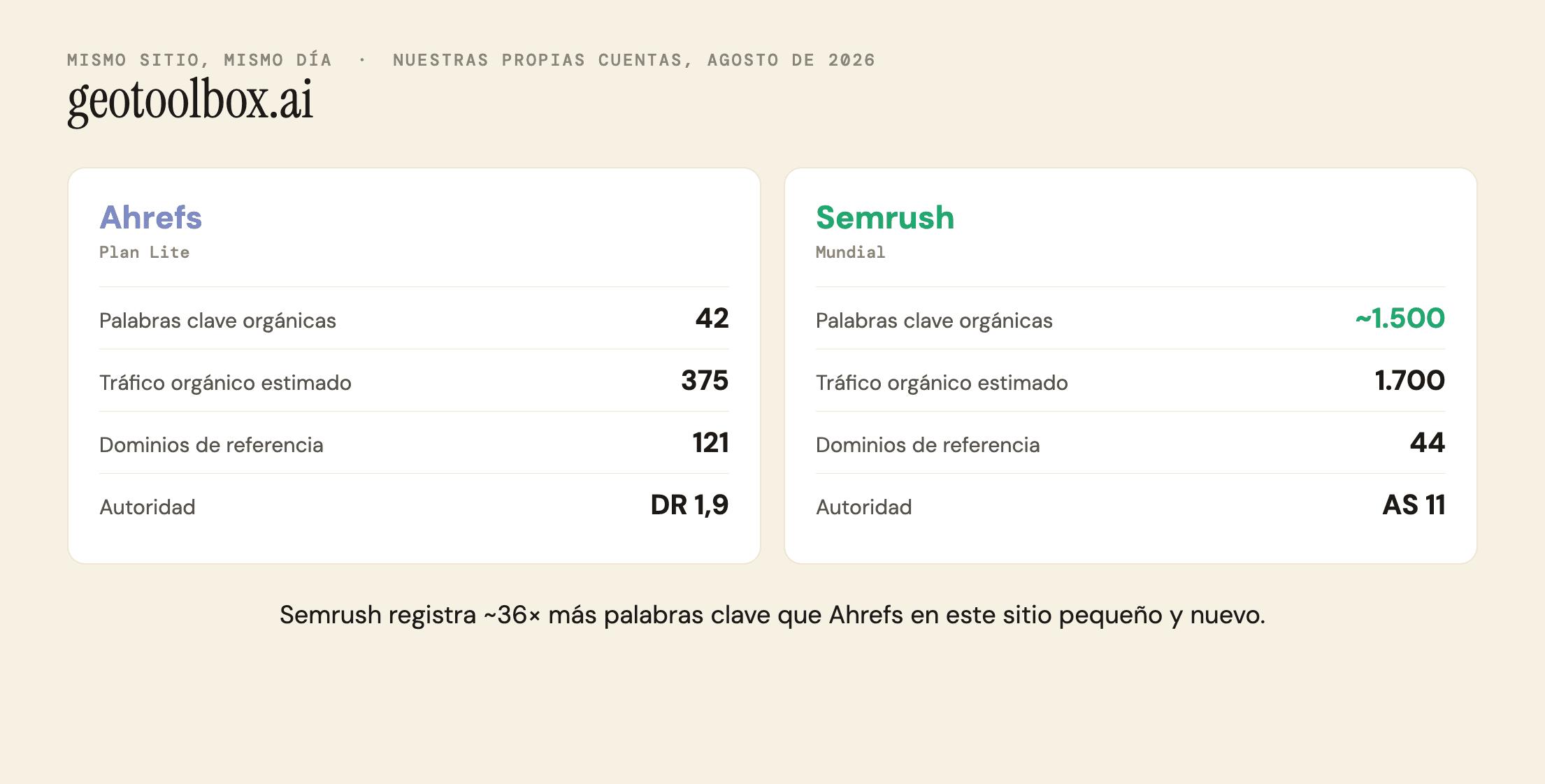Click the 'Plan Lite' subtitle
Image resolution: width=1545 pixels, height=784 pixels.
(144, 252)
